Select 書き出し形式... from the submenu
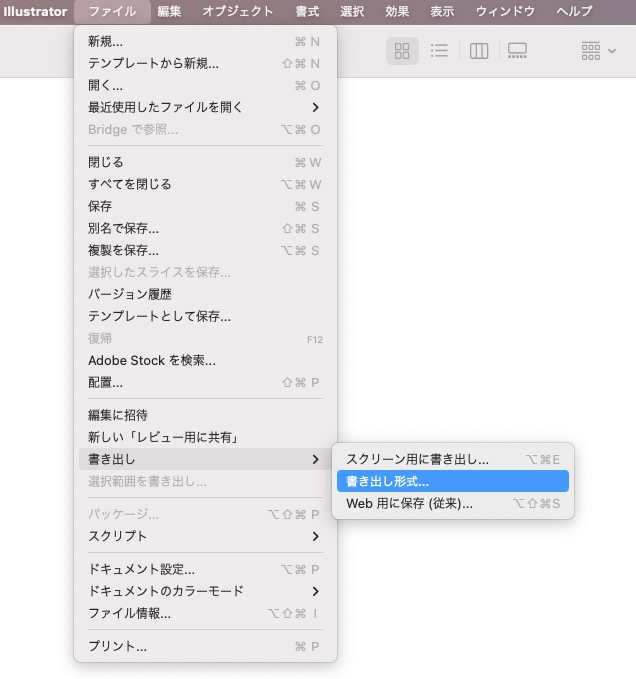636x679 pixels. coord(452,481)
